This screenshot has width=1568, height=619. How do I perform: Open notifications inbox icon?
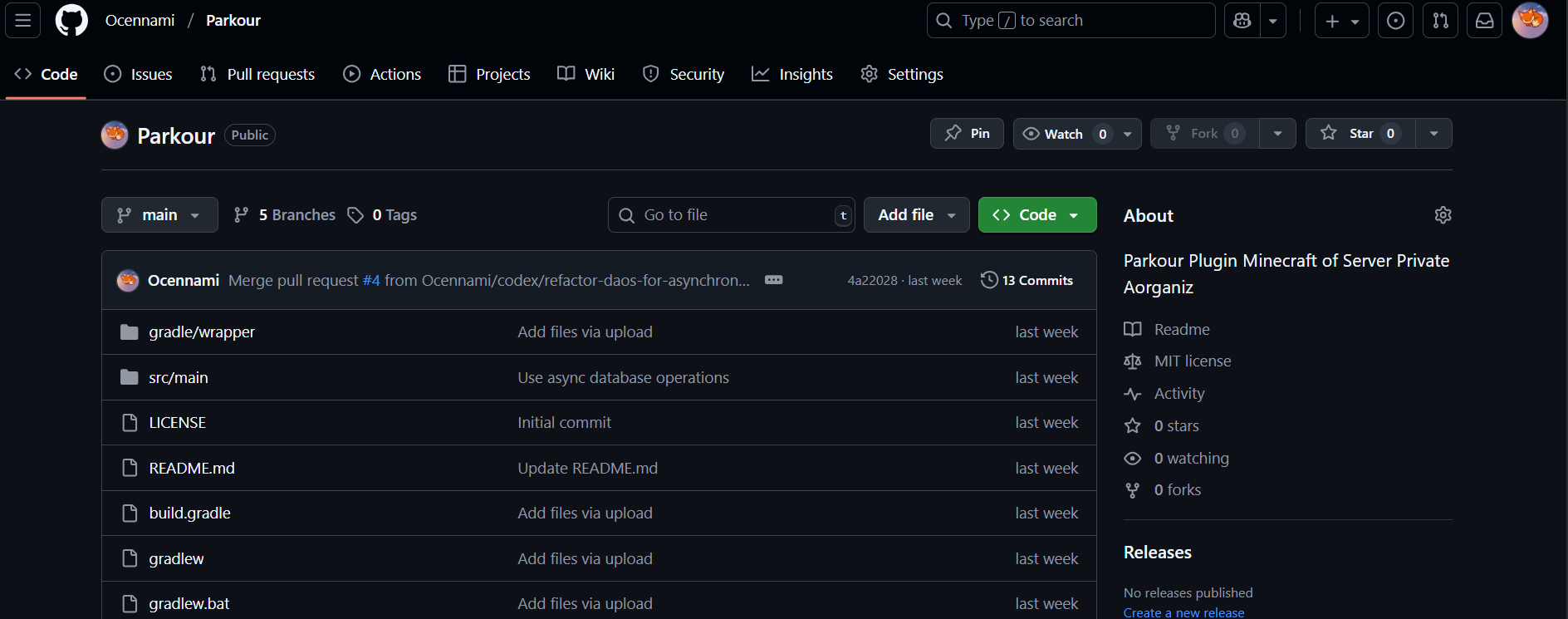click(1484, 21)
